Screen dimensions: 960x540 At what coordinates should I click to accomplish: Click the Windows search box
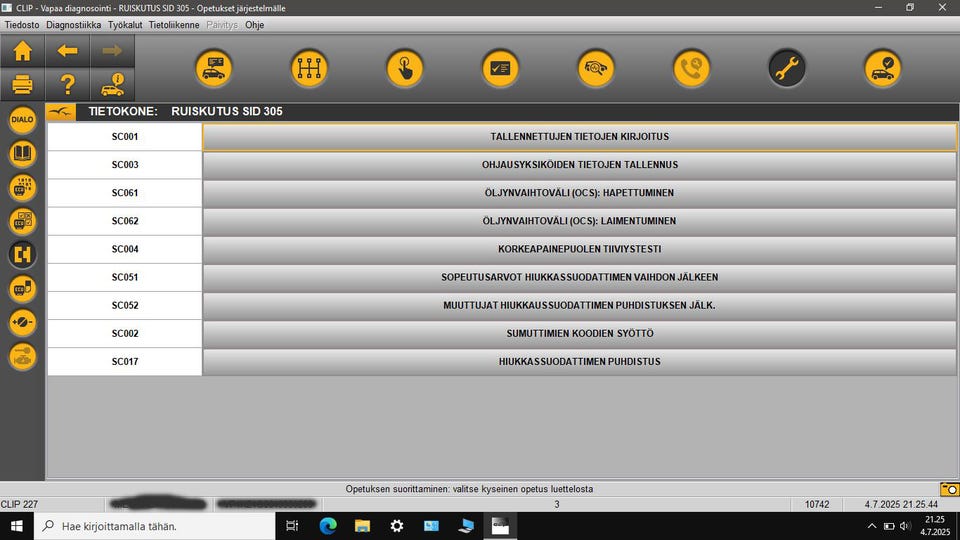click(154, 526)
